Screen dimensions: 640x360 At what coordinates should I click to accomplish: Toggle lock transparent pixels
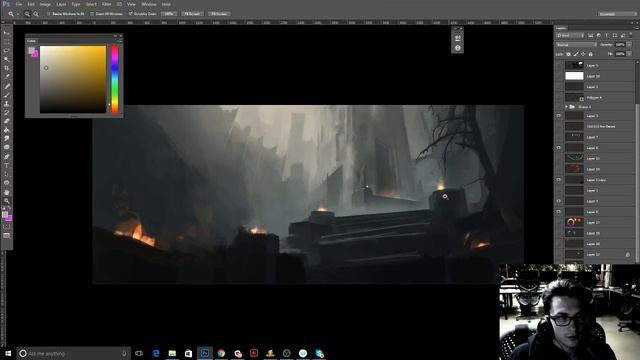[569, 54]
